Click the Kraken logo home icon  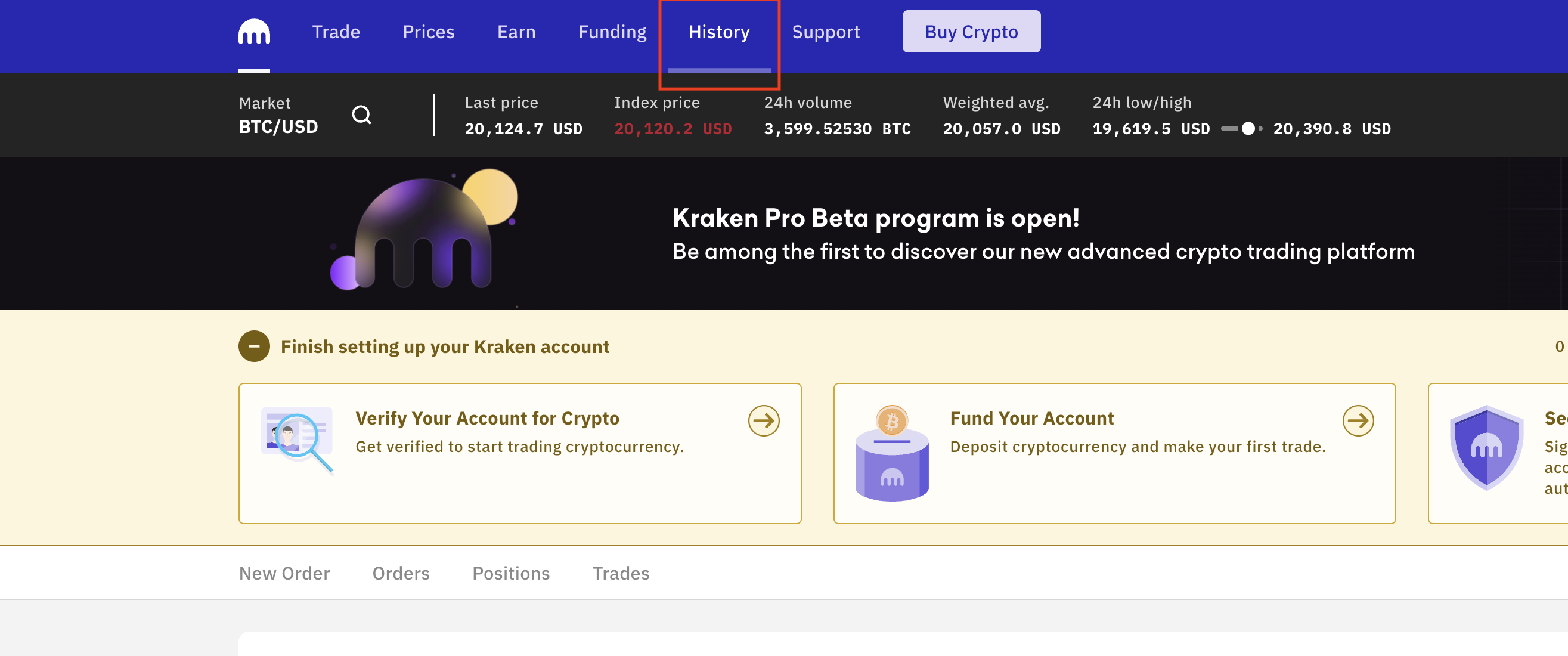coord(254,32)
